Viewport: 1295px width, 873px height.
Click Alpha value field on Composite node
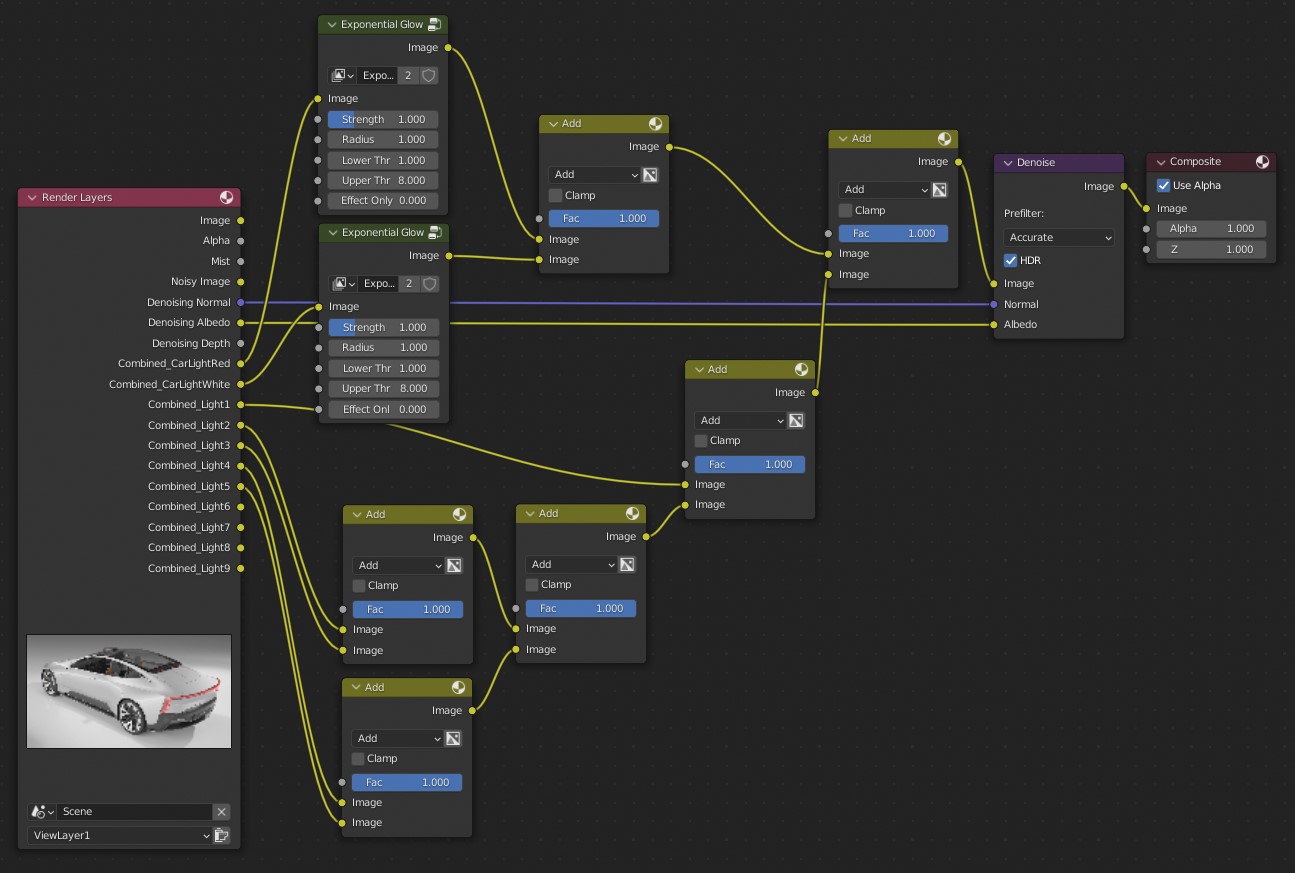pos(1212,228)
